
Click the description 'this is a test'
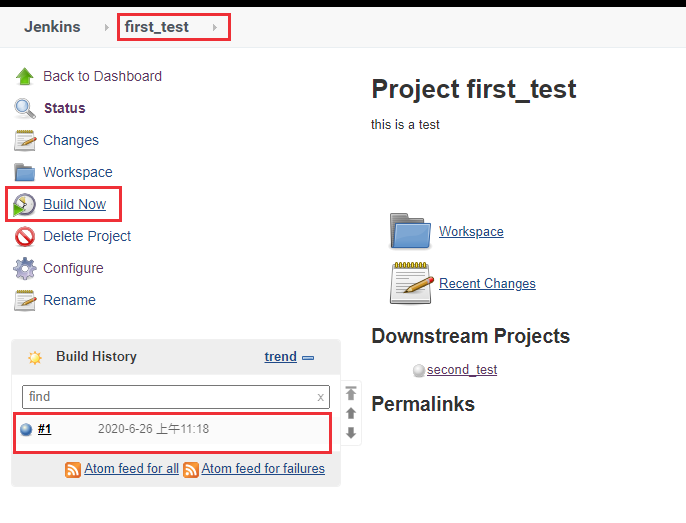[405, 125]
